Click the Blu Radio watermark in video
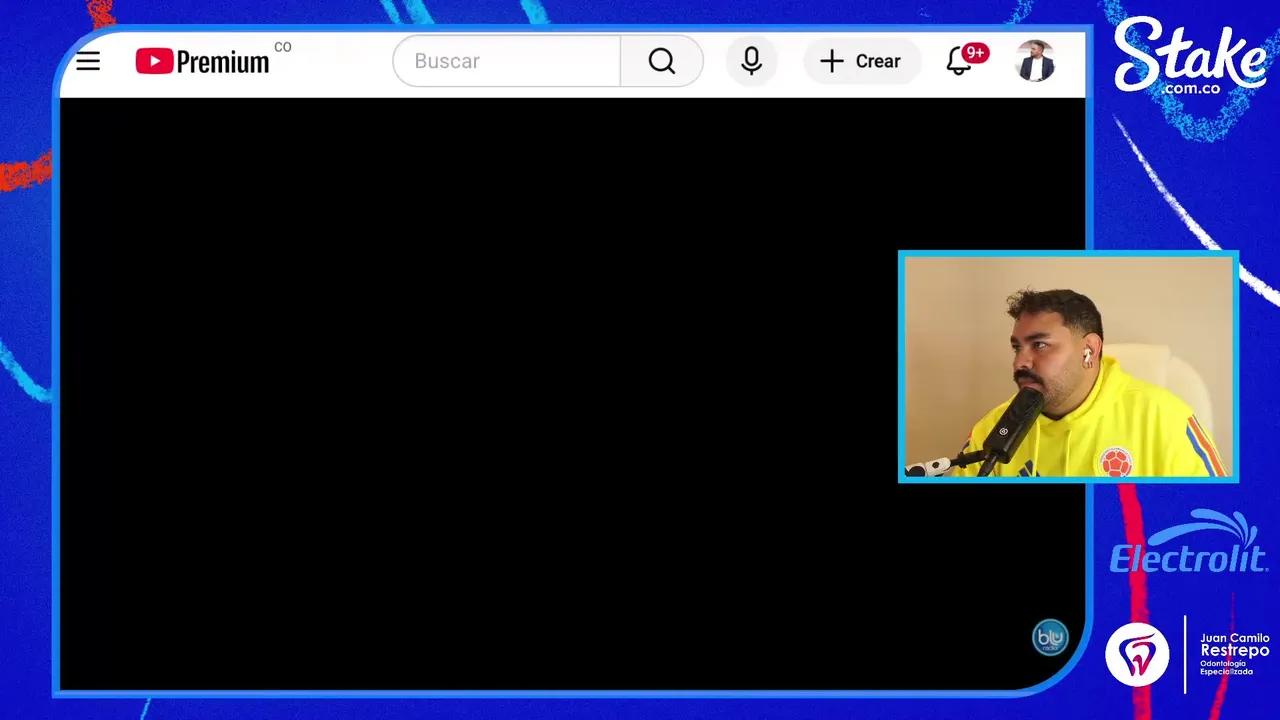Image resolution: width=1280 pixels, height=720 pixels. point(1050,637)
